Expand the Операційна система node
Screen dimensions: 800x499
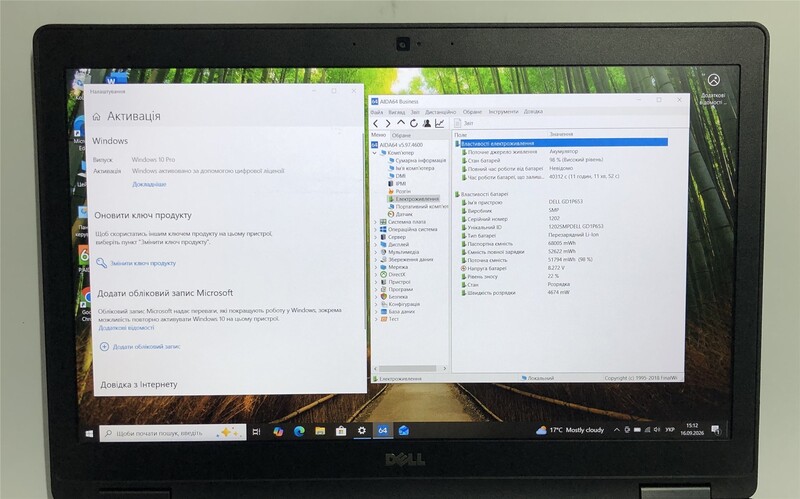pos(376,230)
